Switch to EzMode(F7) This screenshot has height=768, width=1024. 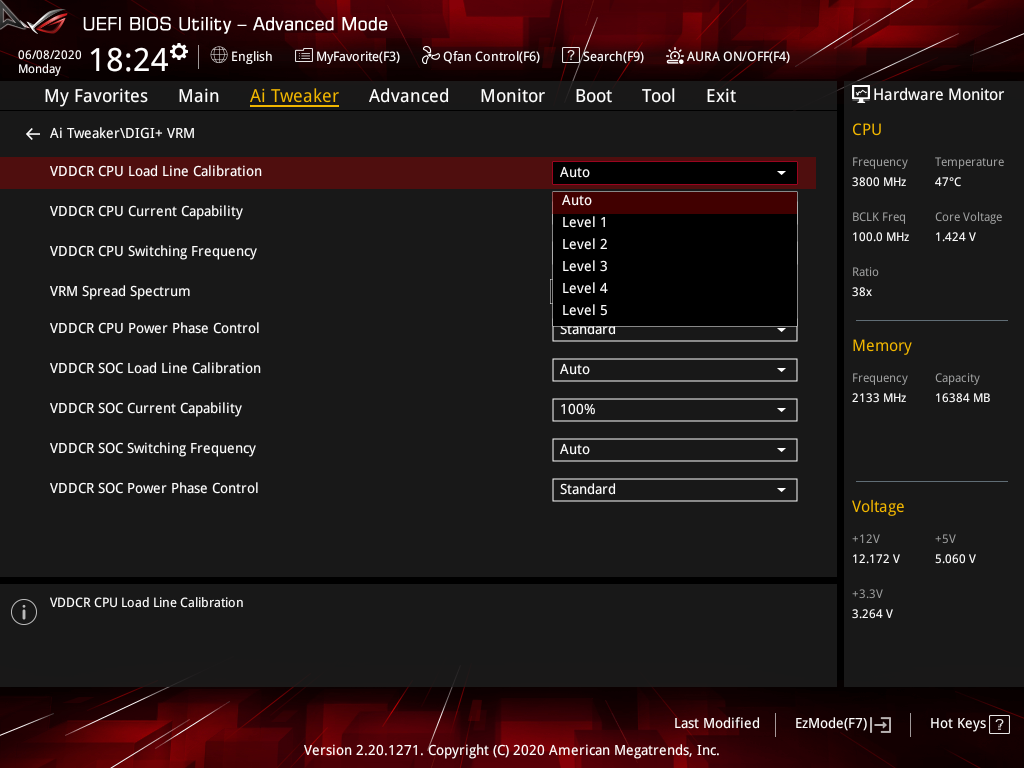pos(842,724)
